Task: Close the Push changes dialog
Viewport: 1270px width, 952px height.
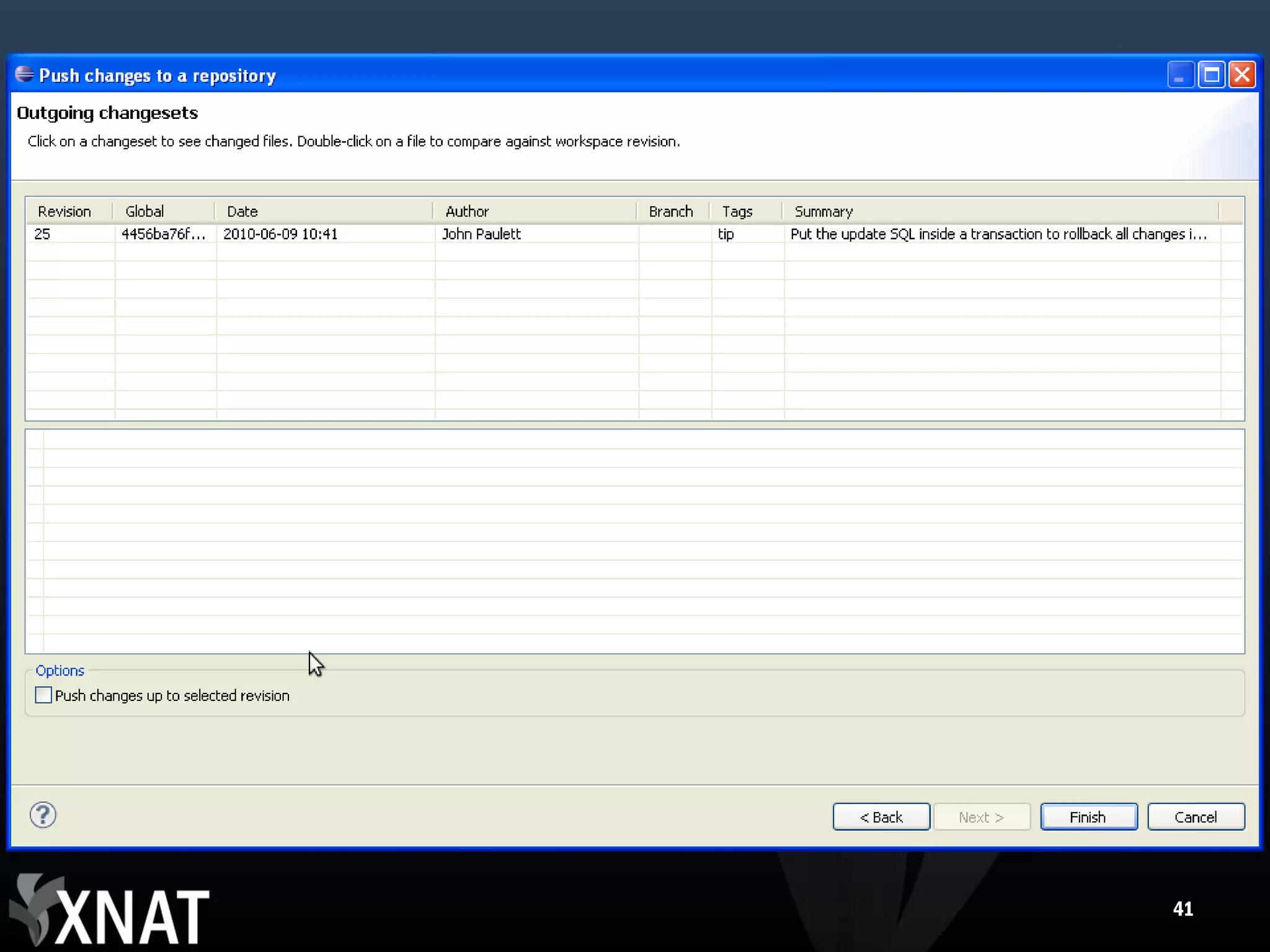Action: 1242,75
